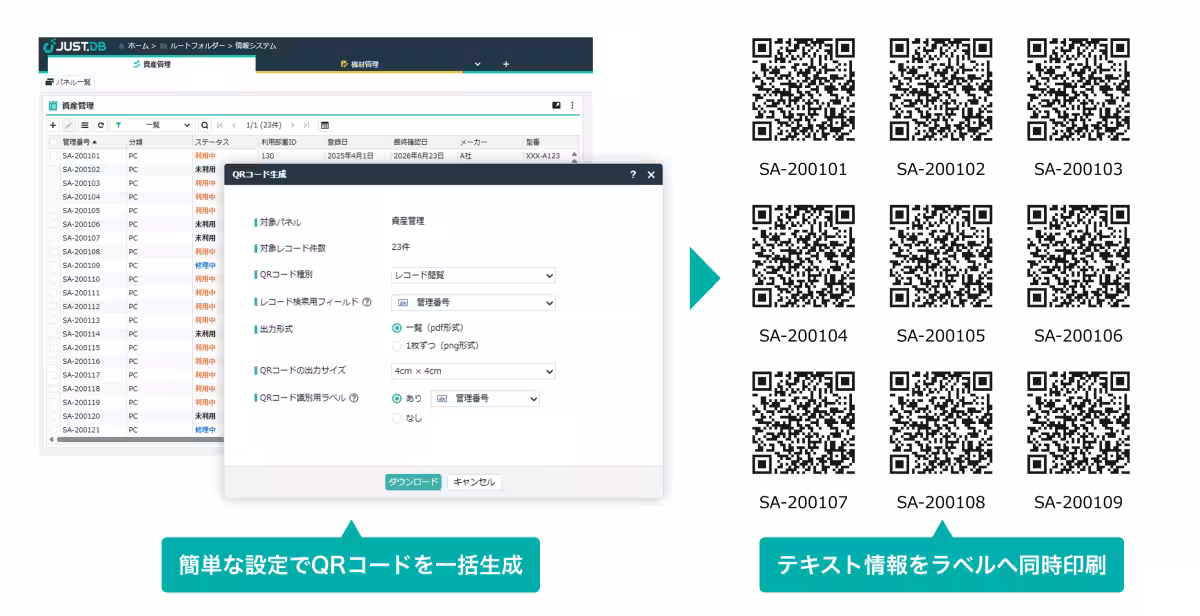Open identification label field dropdown 管理番号

tap(485, 398)
